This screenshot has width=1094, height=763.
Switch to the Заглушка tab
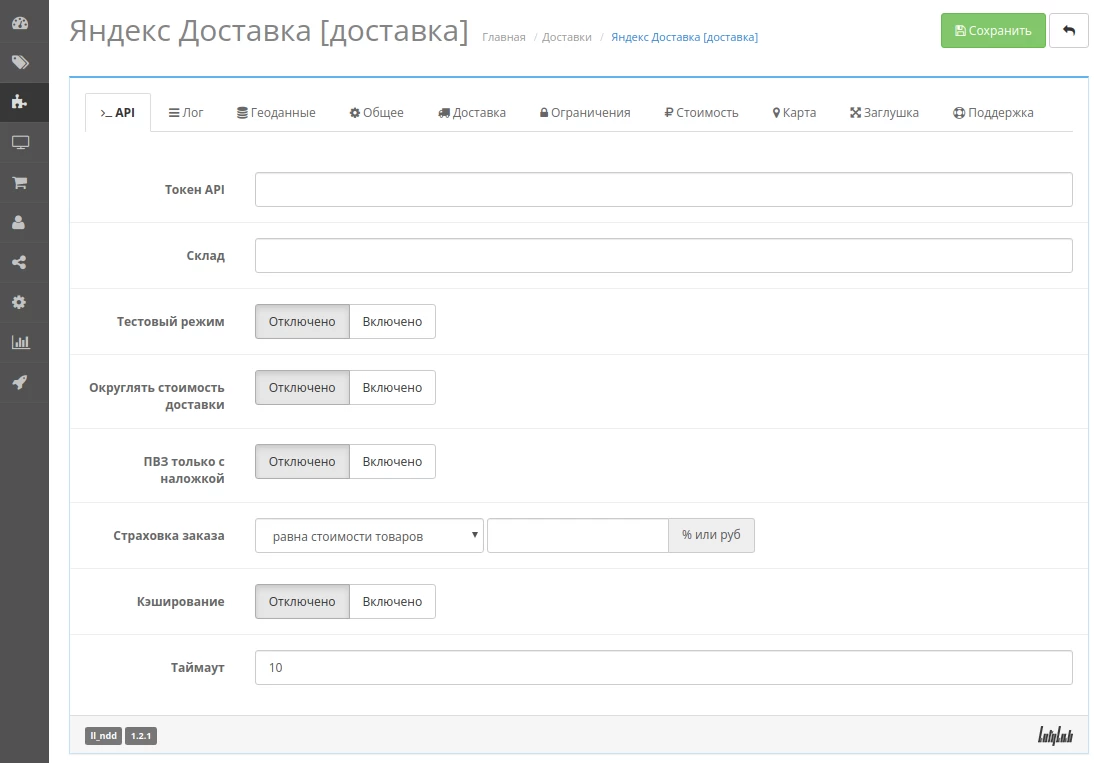884,112
